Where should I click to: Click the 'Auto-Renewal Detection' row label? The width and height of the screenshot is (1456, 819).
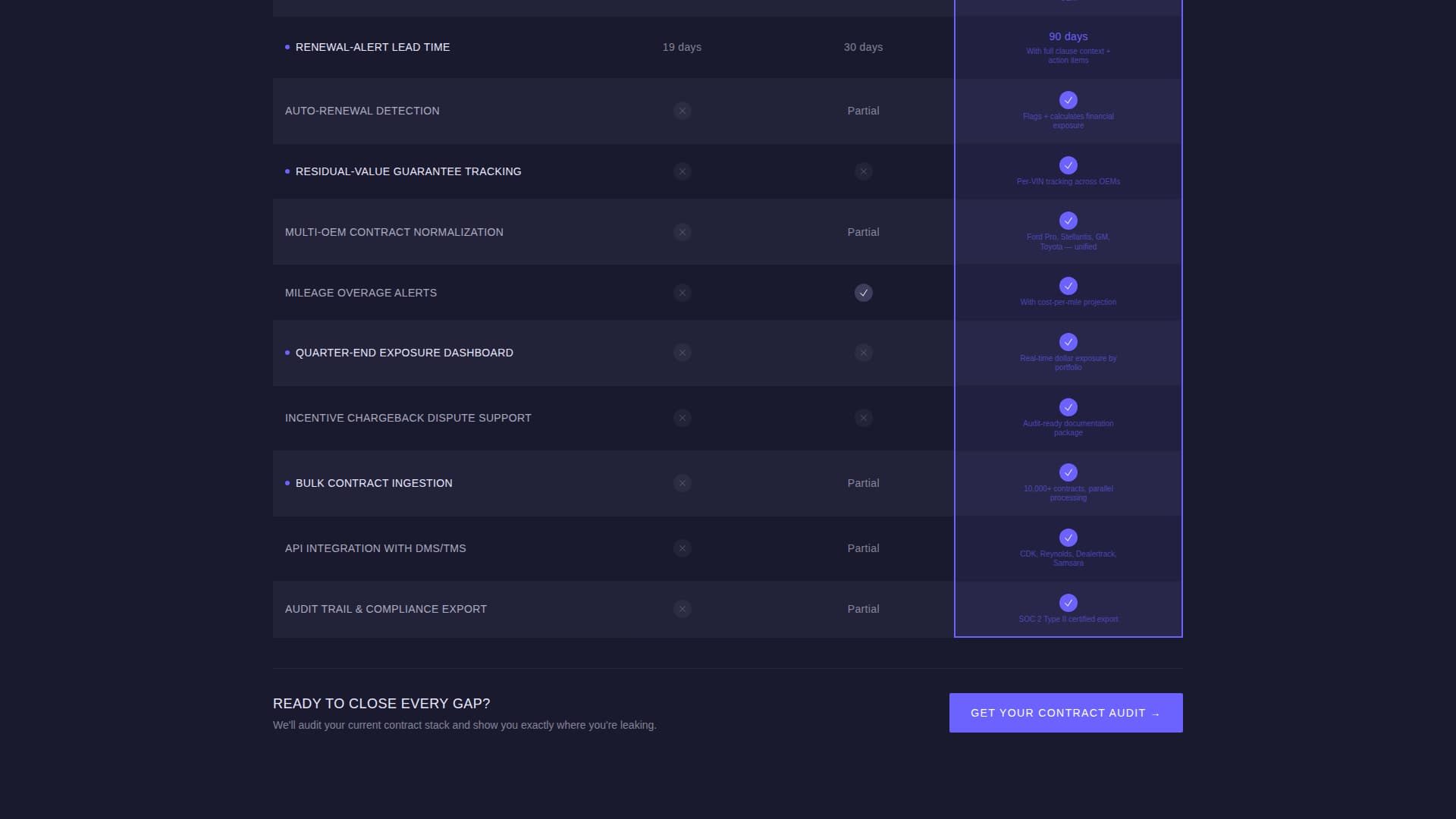[362, 111]
